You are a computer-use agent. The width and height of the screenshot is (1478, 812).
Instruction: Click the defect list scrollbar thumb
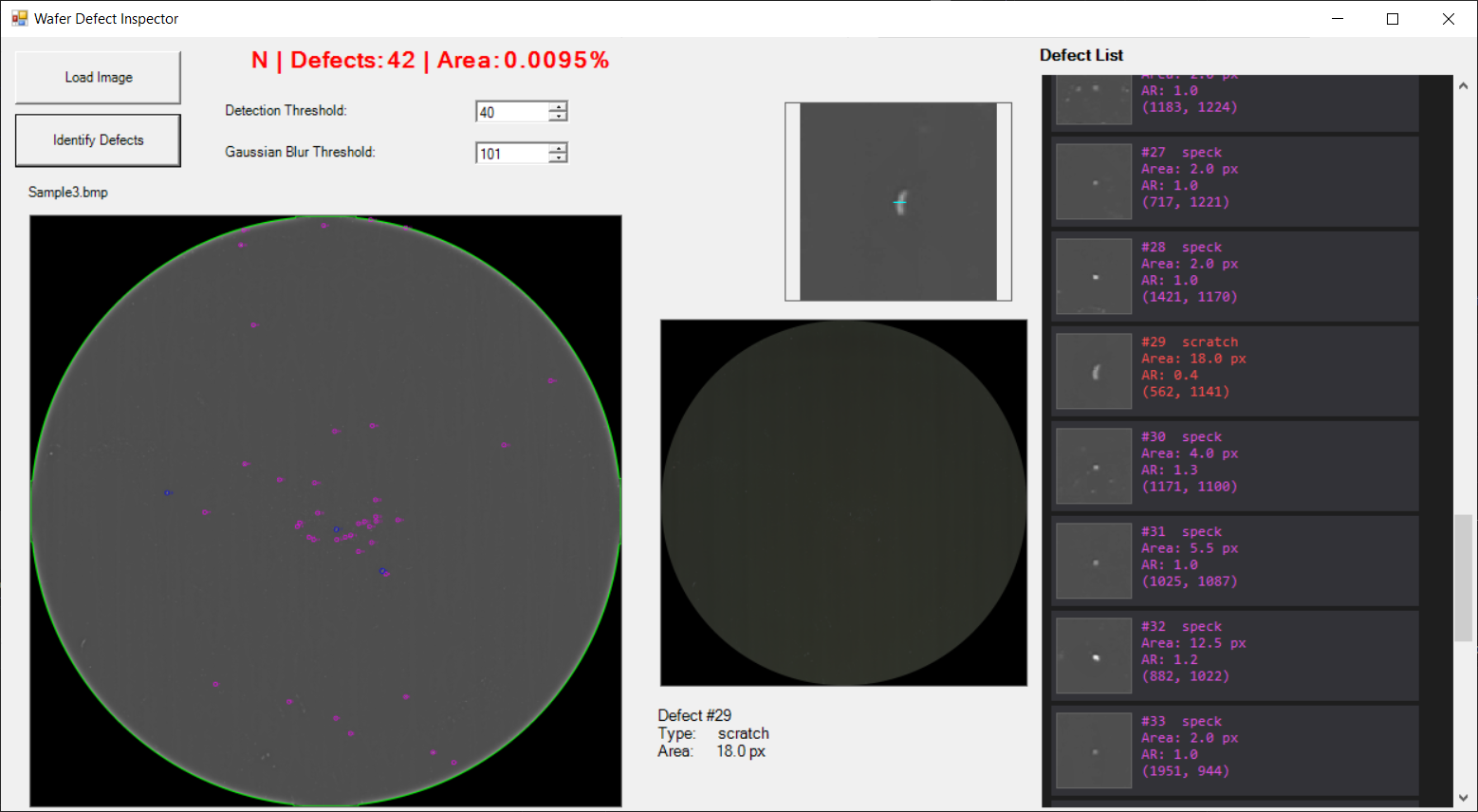[x=1464, y=579]
